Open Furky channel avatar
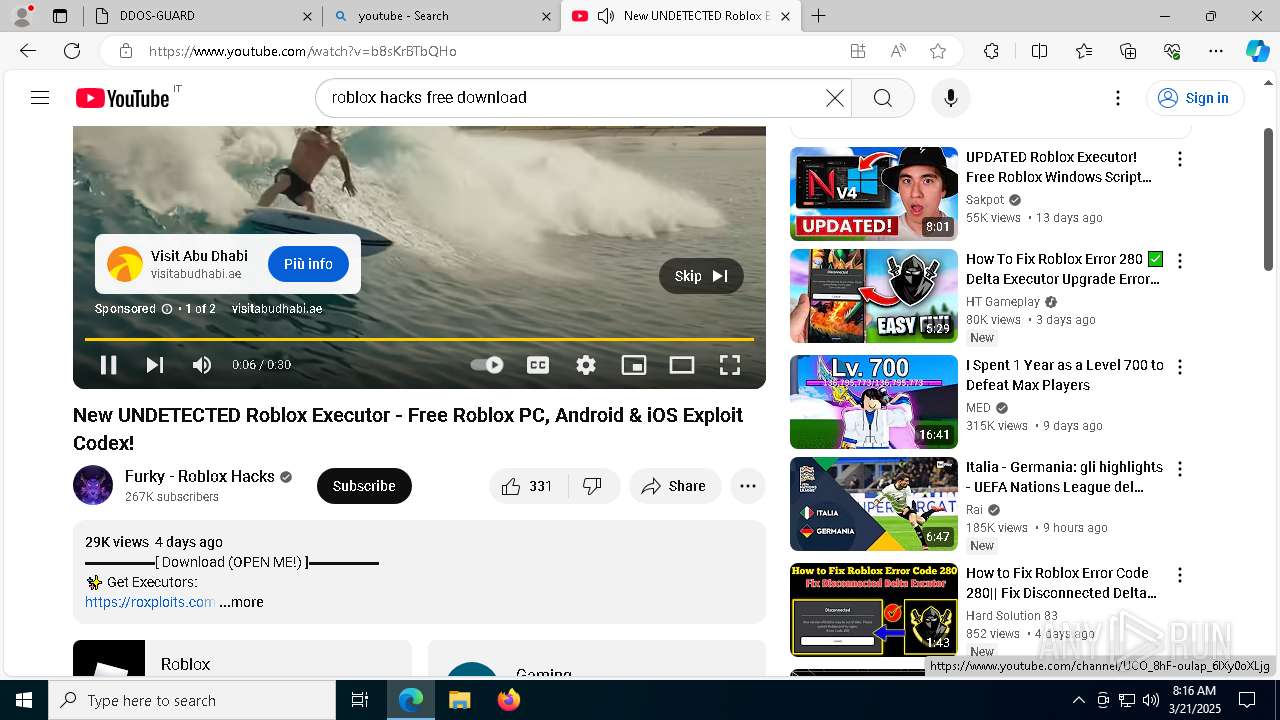 pyautogui.click(x=93, y=485)
